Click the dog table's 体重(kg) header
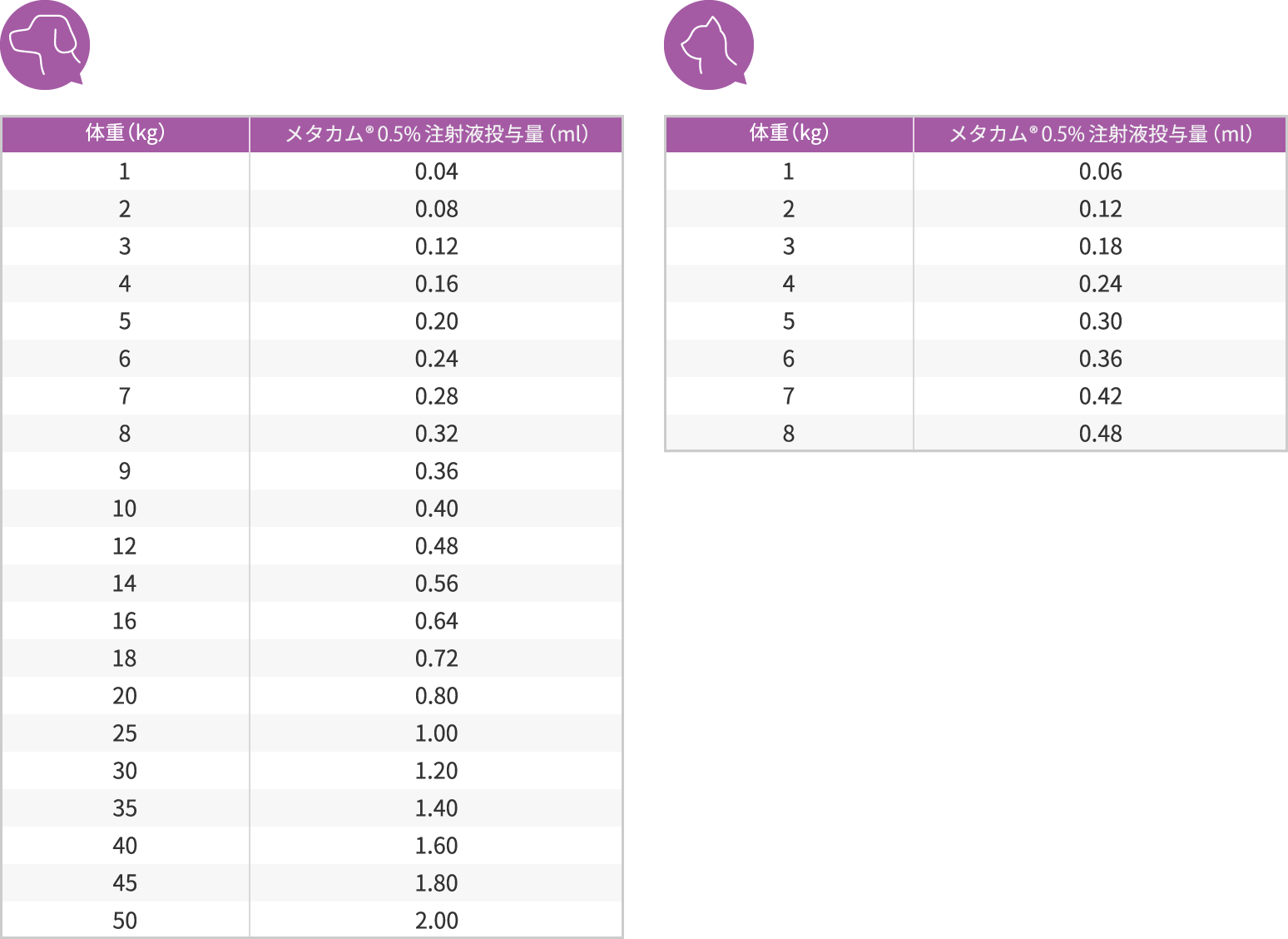This screenshot has height=939, width=1288. point(125,134)
